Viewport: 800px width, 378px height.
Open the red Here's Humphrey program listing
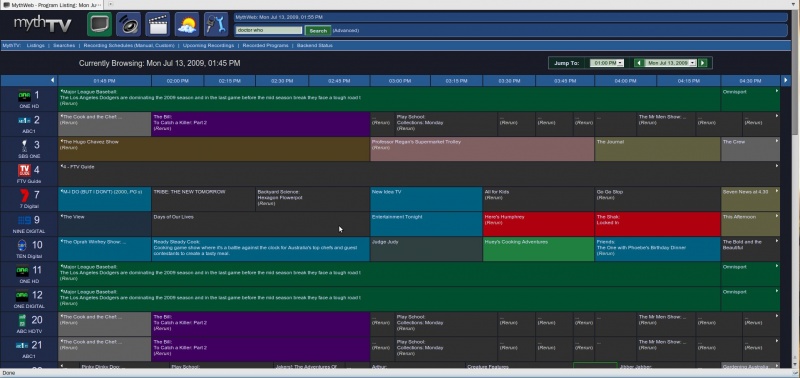tap(538, 224)
